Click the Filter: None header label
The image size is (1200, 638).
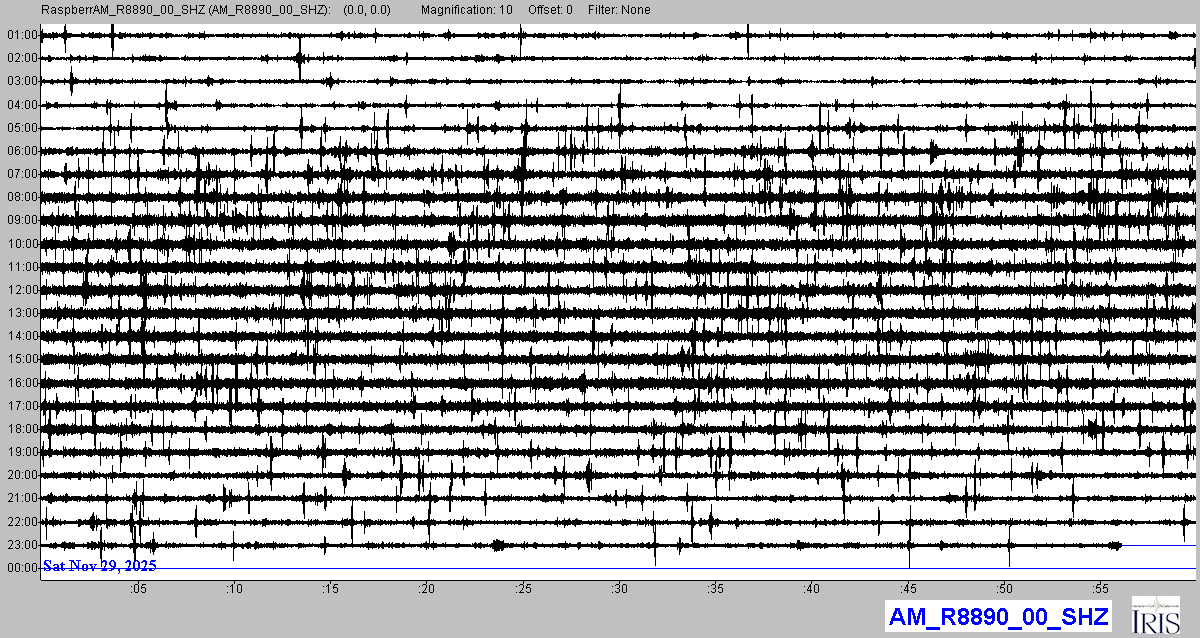click(618, 10)
